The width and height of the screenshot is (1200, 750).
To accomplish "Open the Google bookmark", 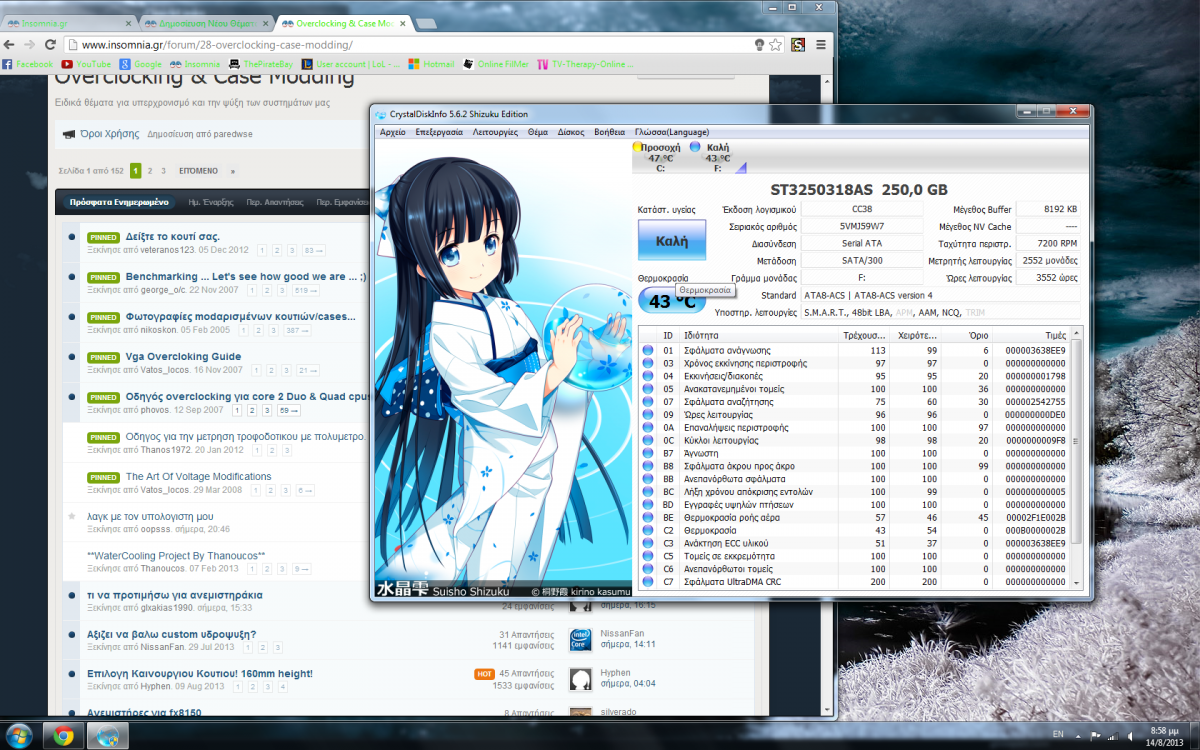I will (140, 64).
